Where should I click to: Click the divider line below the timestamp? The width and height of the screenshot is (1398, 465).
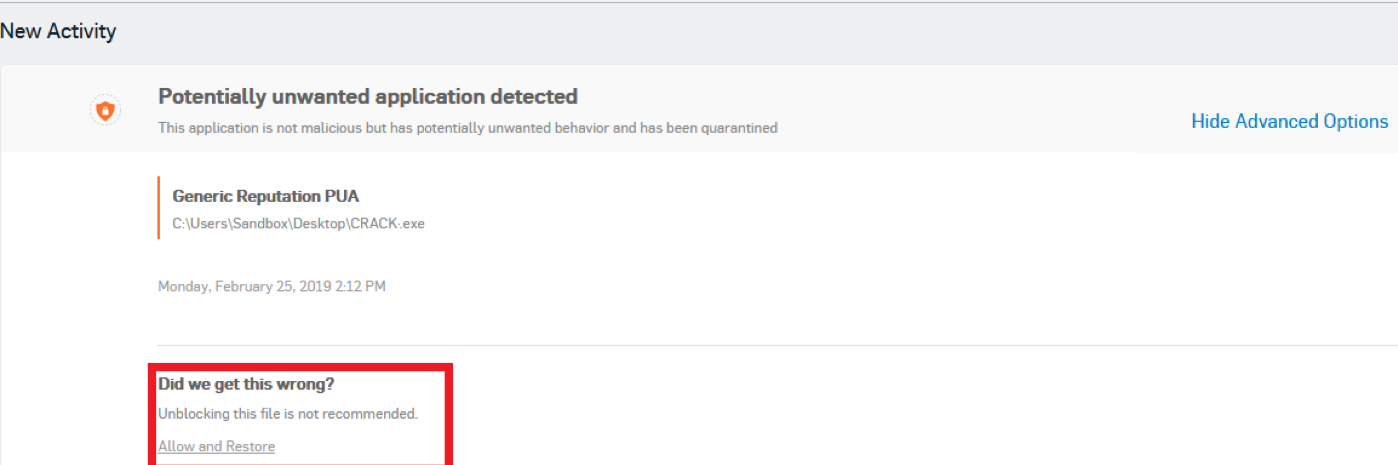coord(700,345)
